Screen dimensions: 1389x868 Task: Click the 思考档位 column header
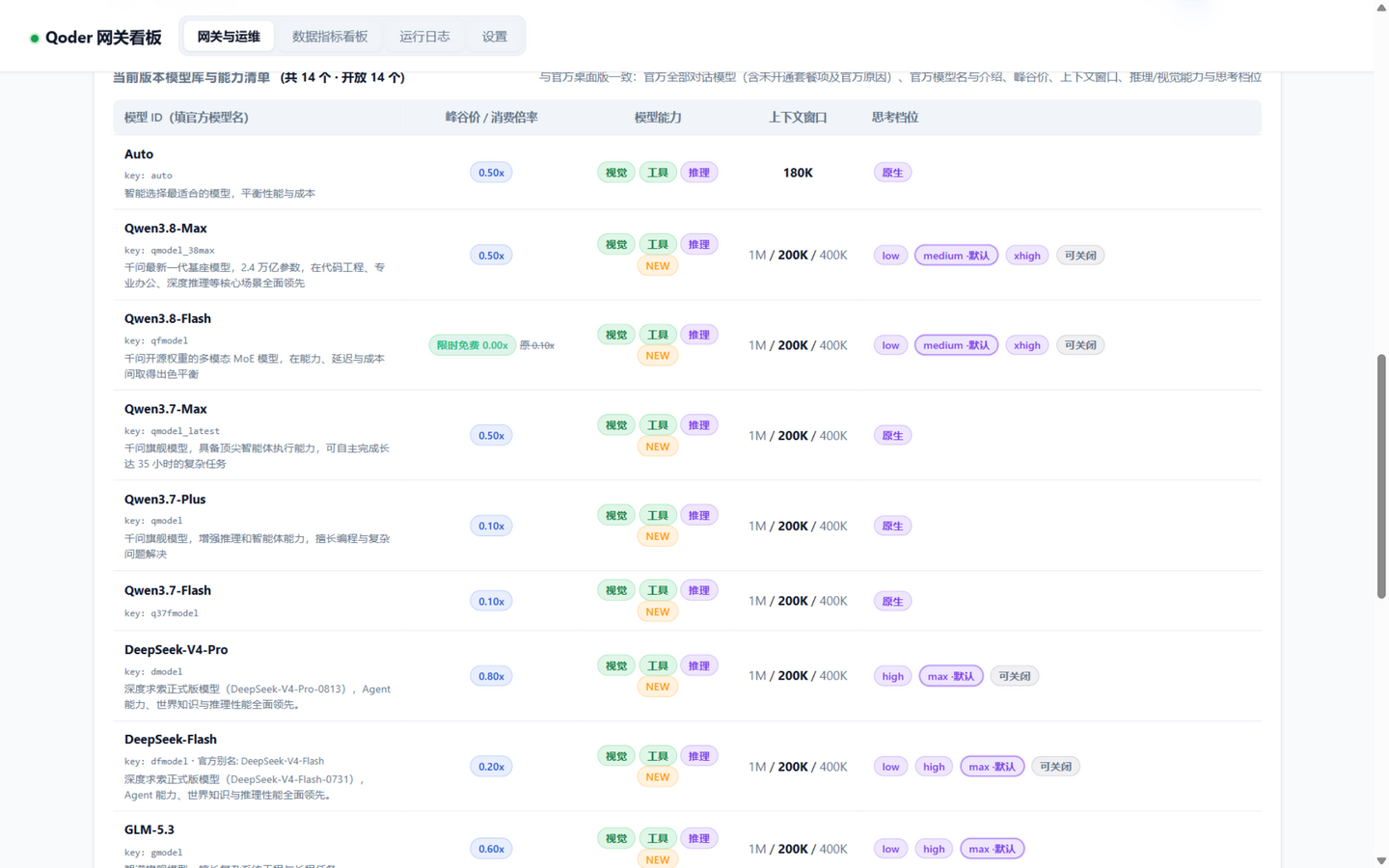tap(895, 118)
